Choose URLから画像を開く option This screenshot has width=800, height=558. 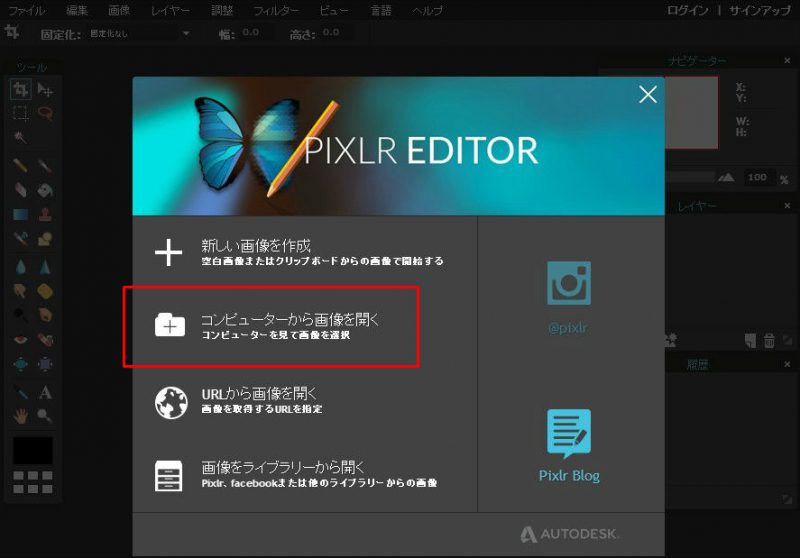click(x=239, y=400)
